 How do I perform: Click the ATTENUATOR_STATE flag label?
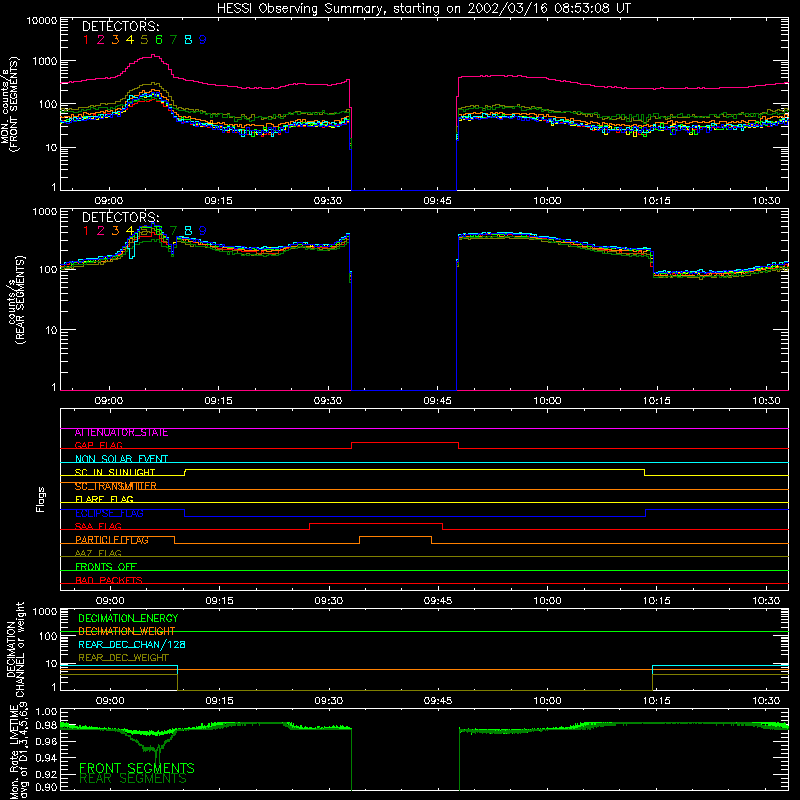(x=121, y=433)
